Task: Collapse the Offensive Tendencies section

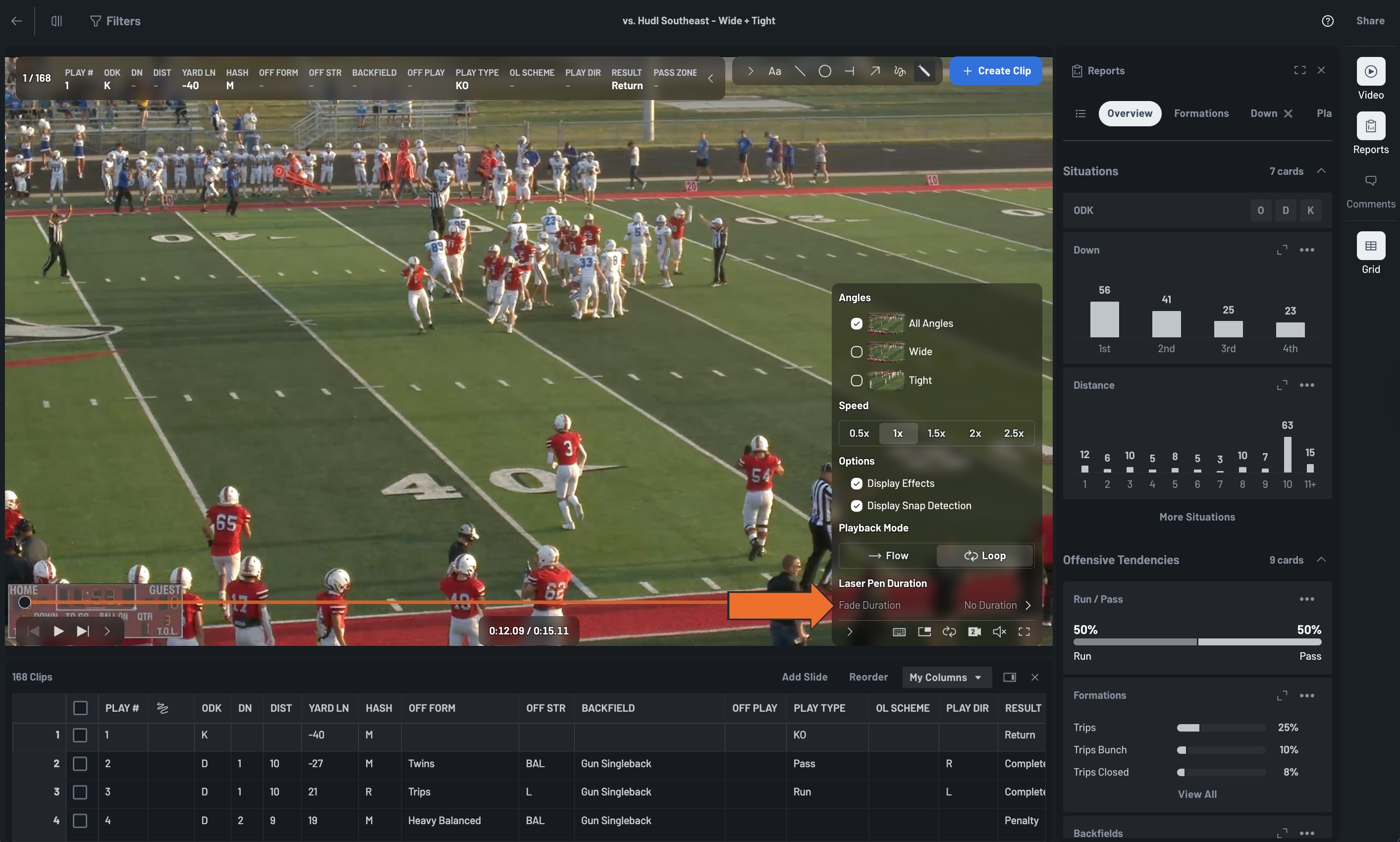Action: point(1321,560)
